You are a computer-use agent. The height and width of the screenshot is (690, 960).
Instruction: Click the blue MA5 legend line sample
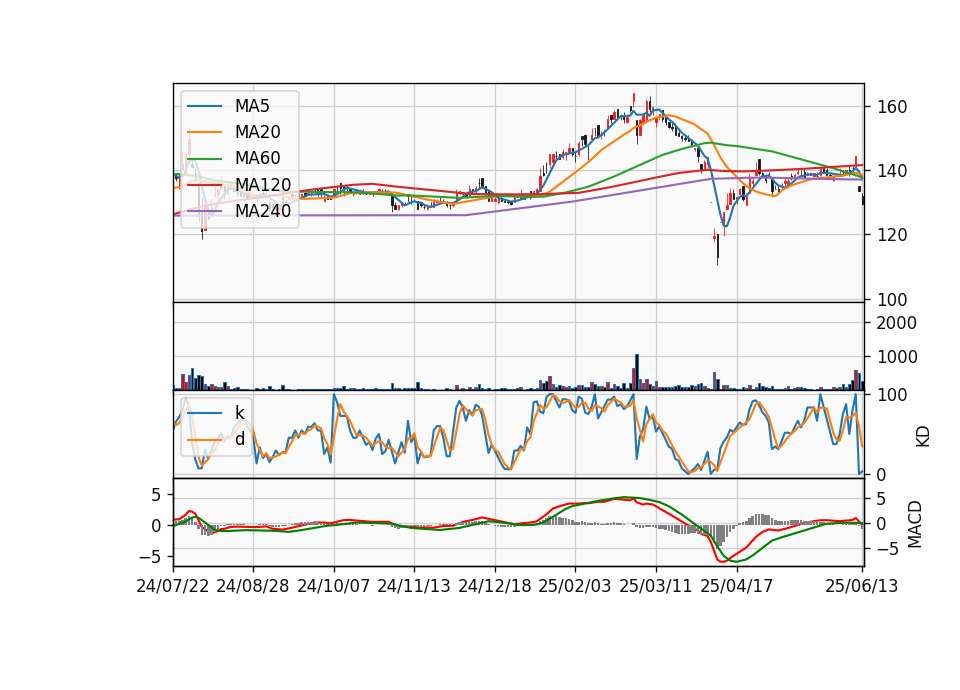(x=204, y=107)
